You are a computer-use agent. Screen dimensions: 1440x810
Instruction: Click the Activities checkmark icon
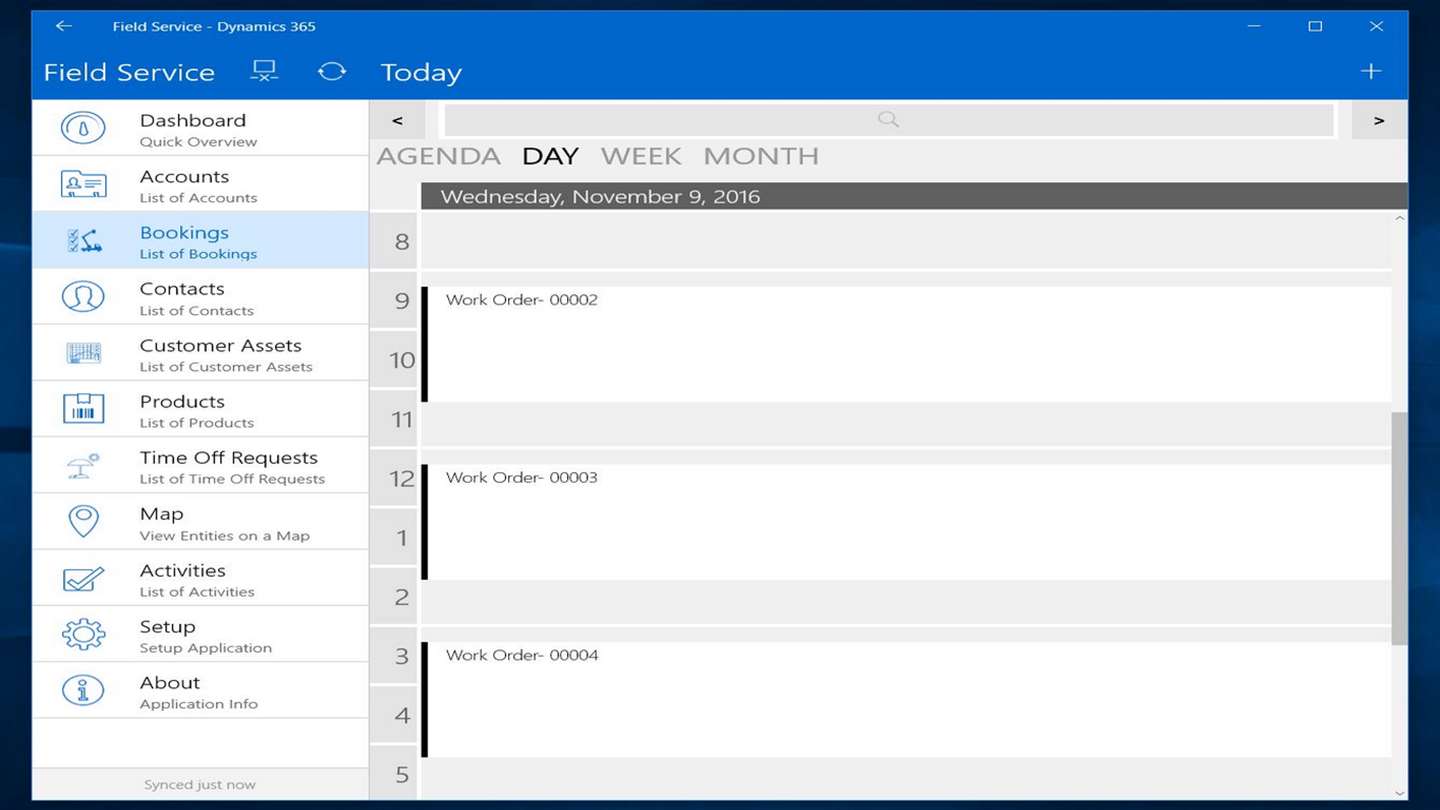pyautogui.click(x=83, y=578)
